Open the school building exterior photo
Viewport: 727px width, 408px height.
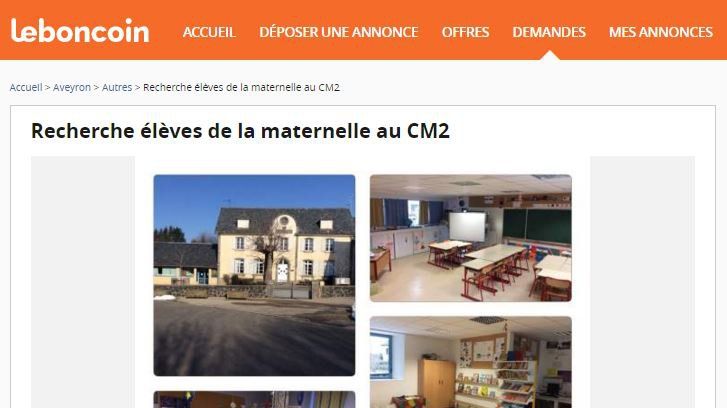[254, 275]
